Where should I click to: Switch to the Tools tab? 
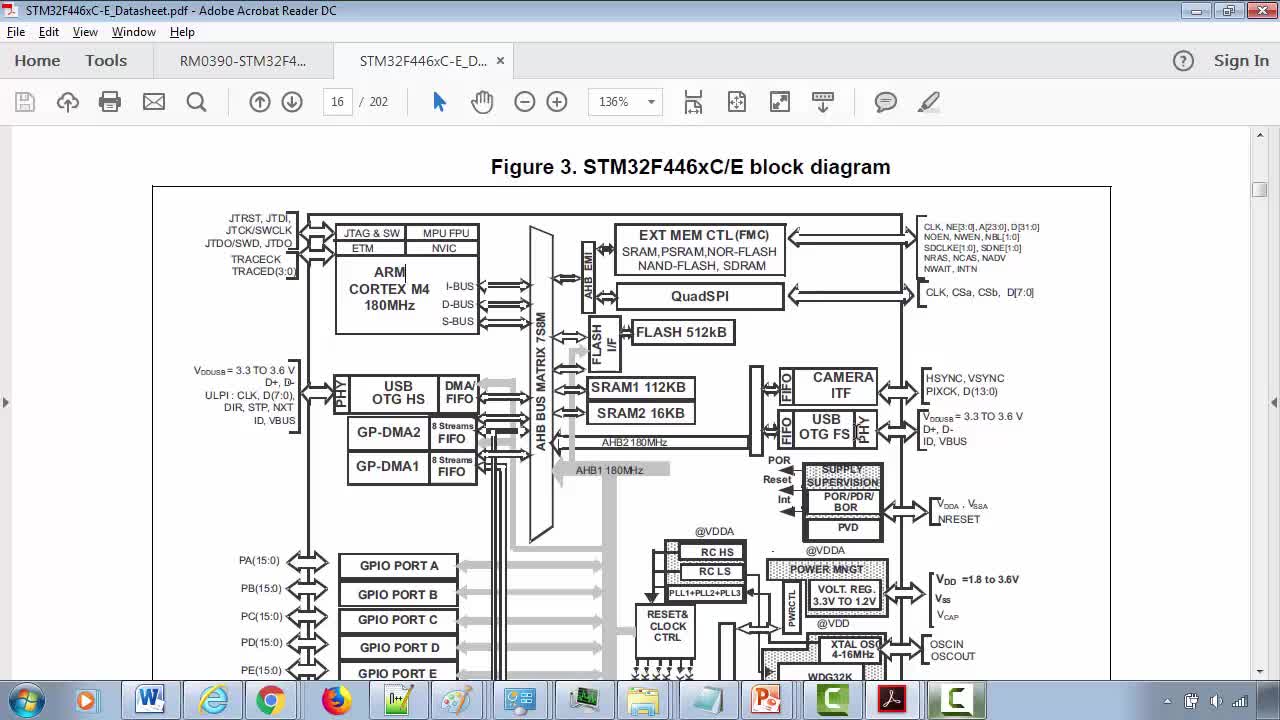(x=106, y=61)
